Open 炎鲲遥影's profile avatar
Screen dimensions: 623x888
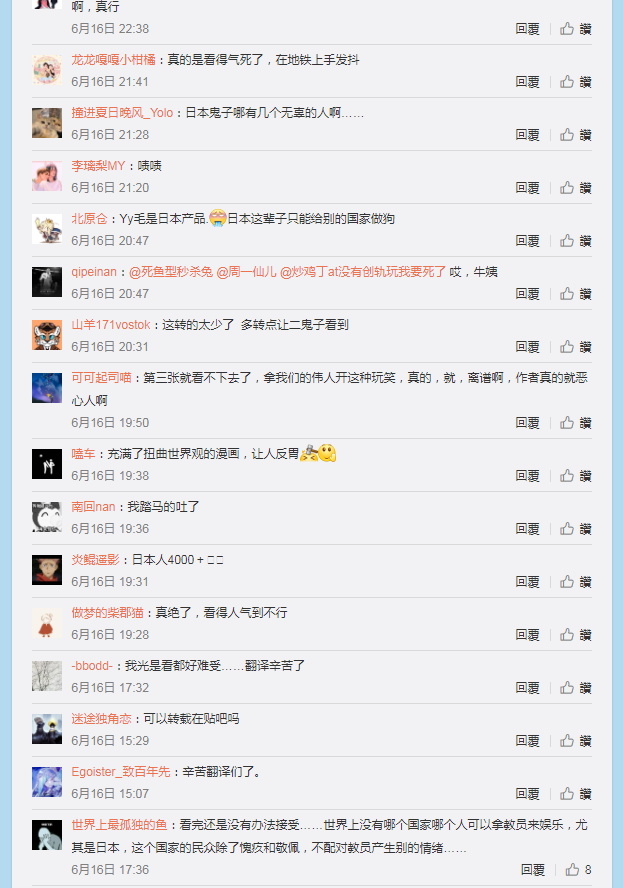tap(47, 570)
